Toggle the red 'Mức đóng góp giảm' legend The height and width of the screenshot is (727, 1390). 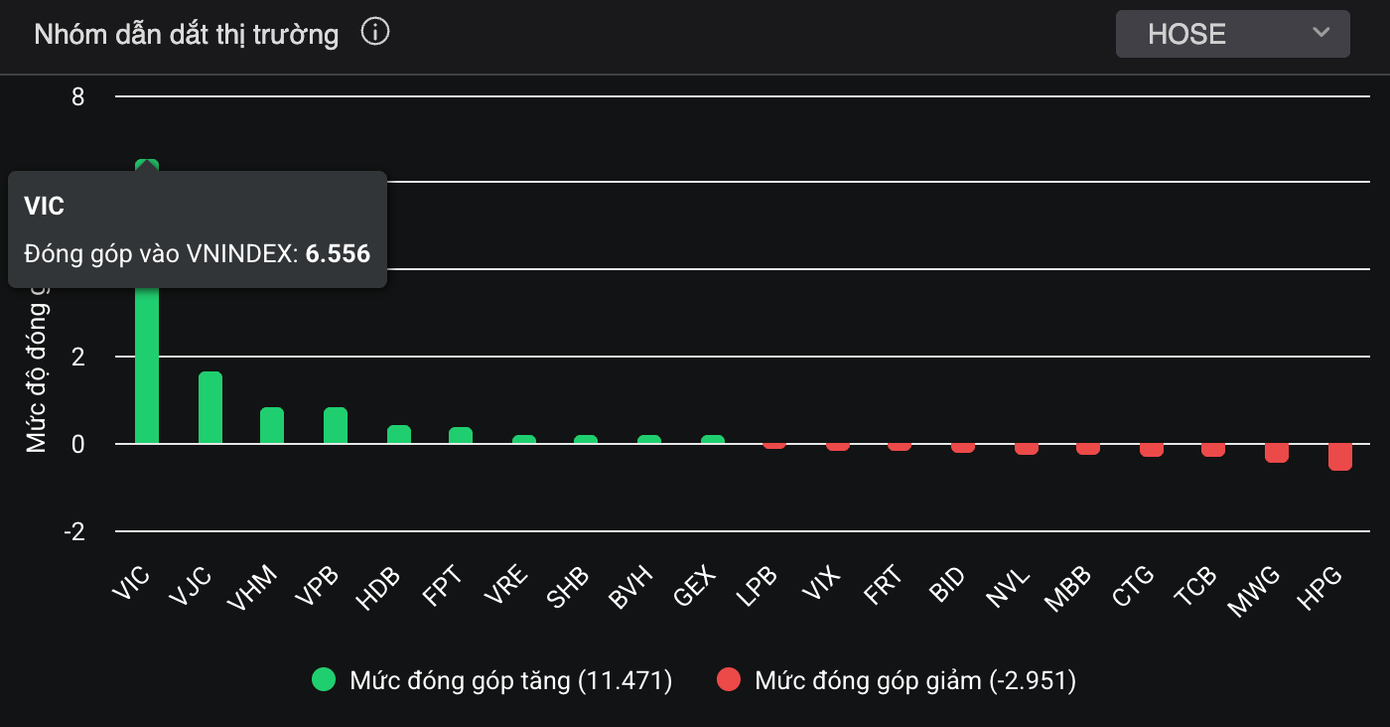tap(914, 681)
